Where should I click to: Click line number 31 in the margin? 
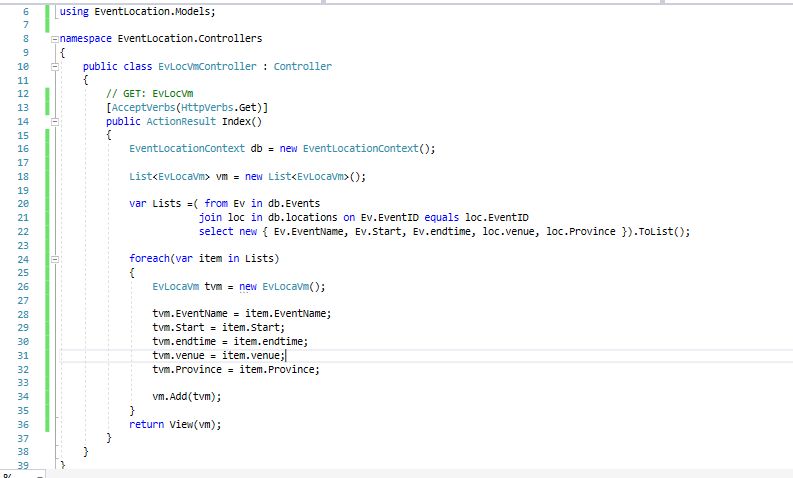click(x=23, y=356)
